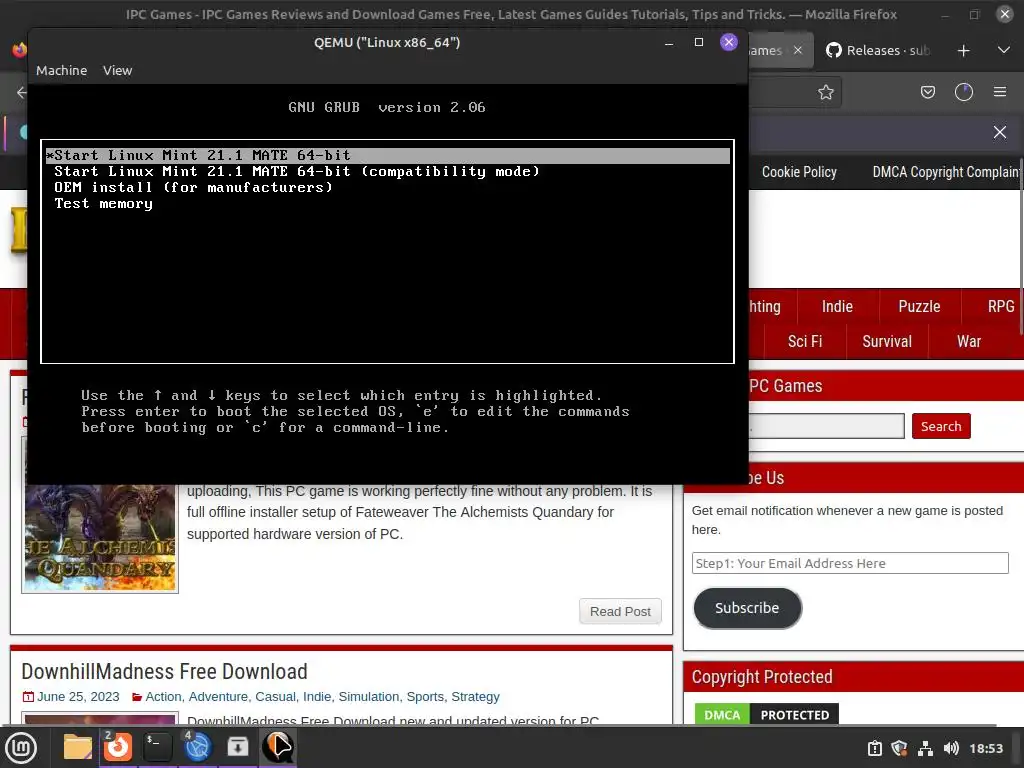Select the compatibility mode boot entry
This screenshot has height=768, width=1024.
(388, 172)
